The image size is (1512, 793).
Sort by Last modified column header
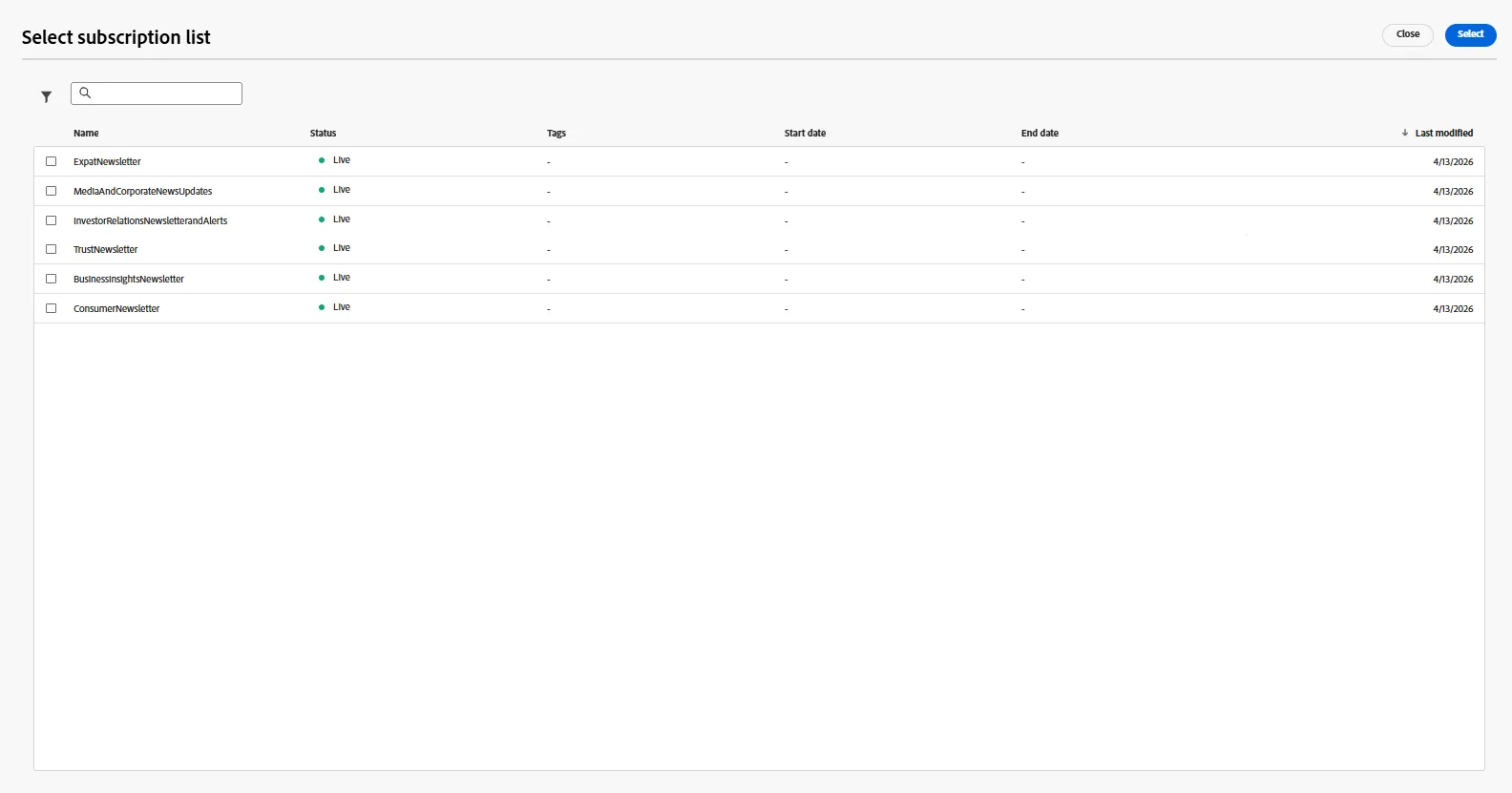pos(1444,133)
